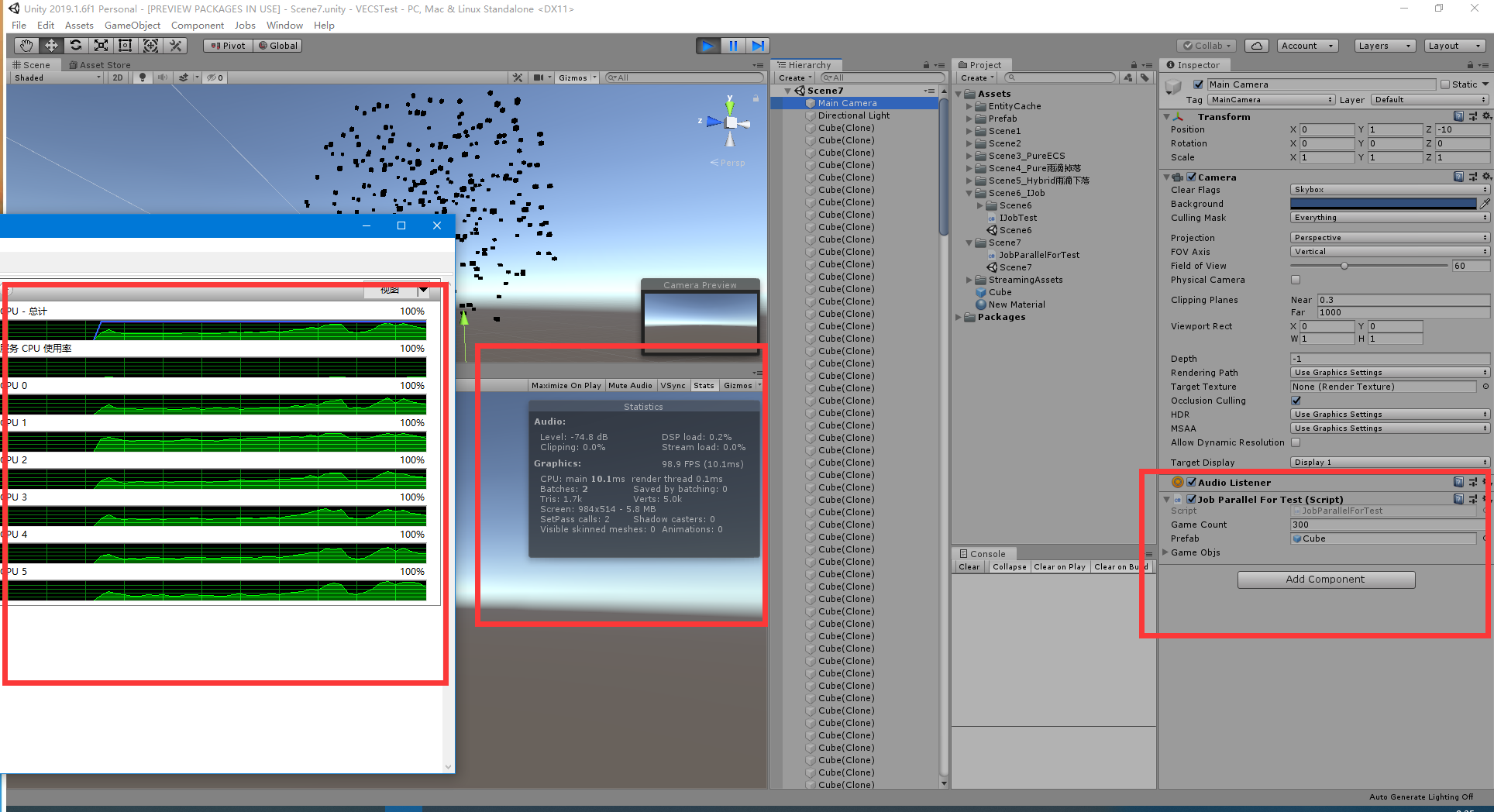Select the Move tool
The image size is (1494, 812).
pos(51,45)
